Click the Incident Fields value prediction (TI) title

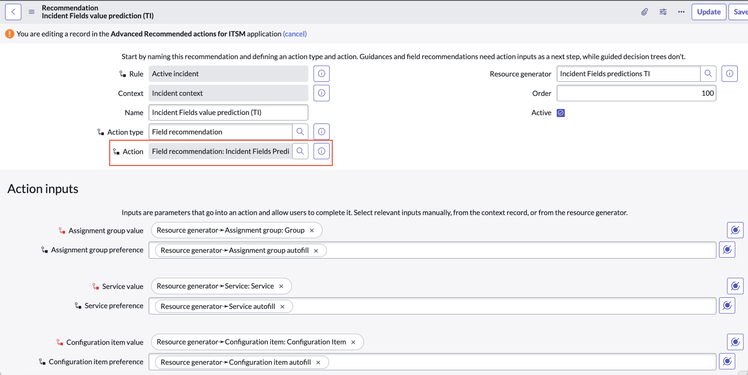click(98, 16)
